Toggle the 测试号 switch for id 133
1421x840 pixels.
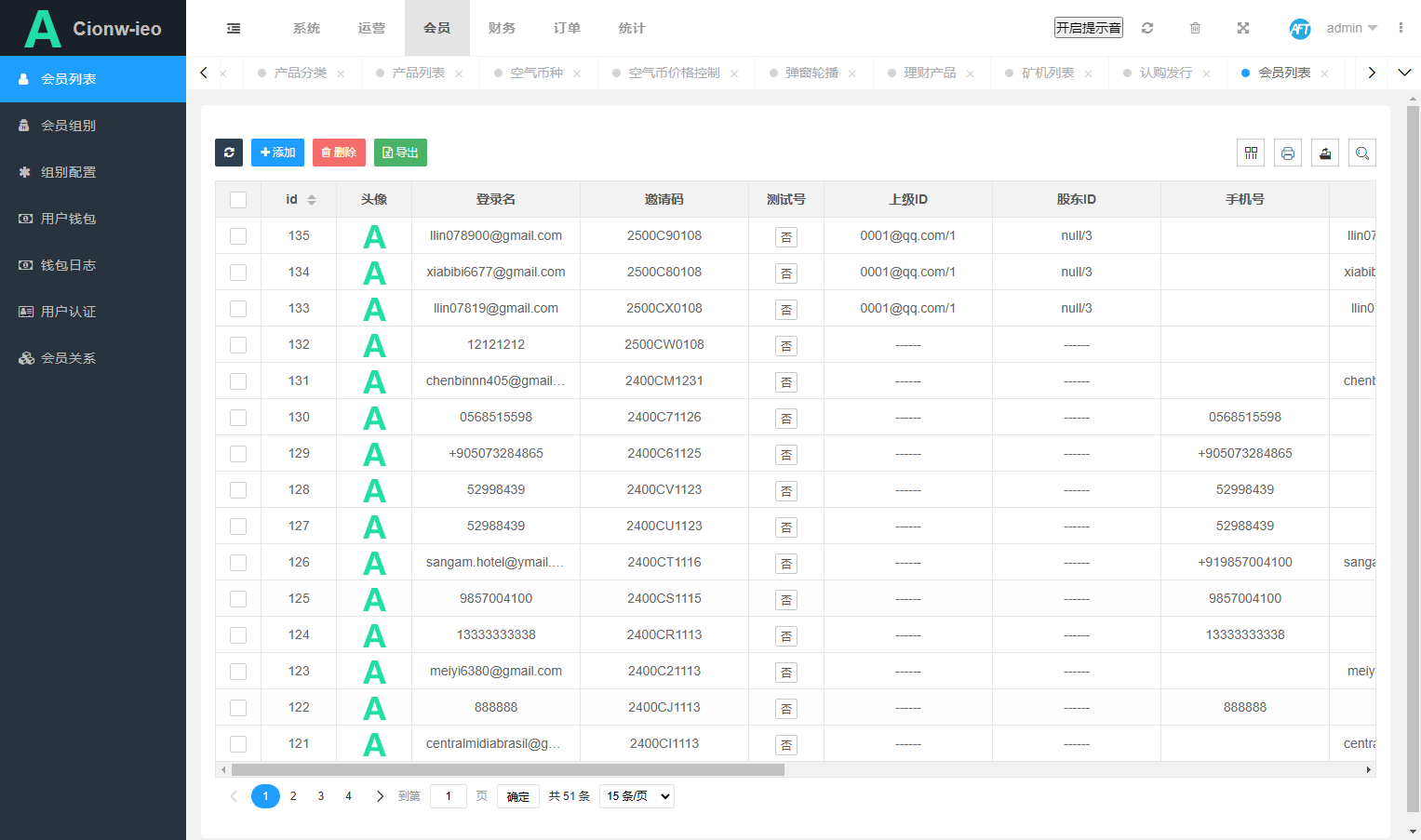[x=786, y=310]
